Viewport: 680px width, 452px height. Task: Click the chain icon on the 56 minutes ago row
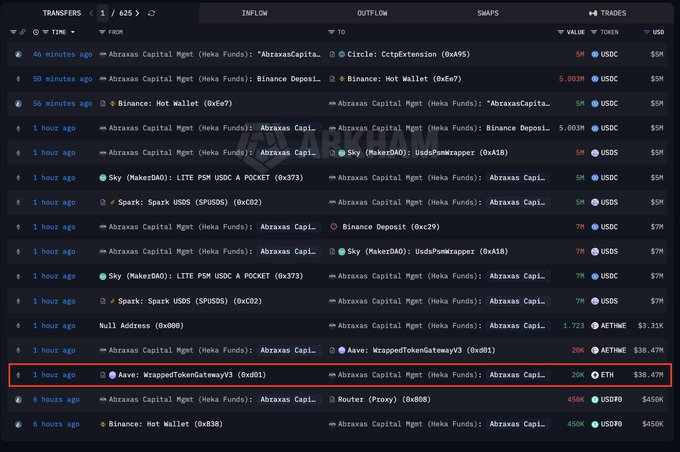click(x=18, y=104)
